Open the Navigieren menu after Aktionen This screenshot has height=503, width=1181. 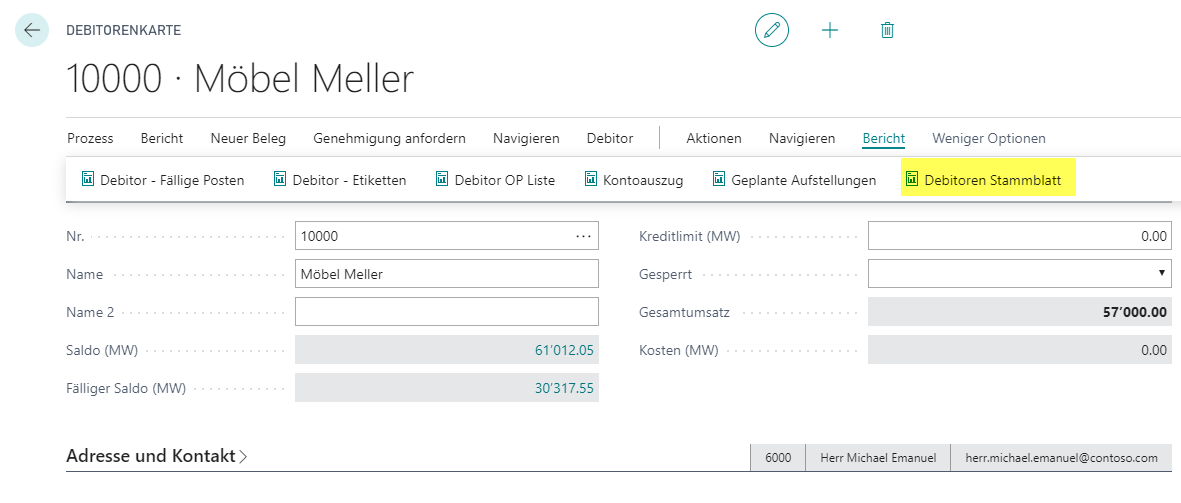point(802,139)
